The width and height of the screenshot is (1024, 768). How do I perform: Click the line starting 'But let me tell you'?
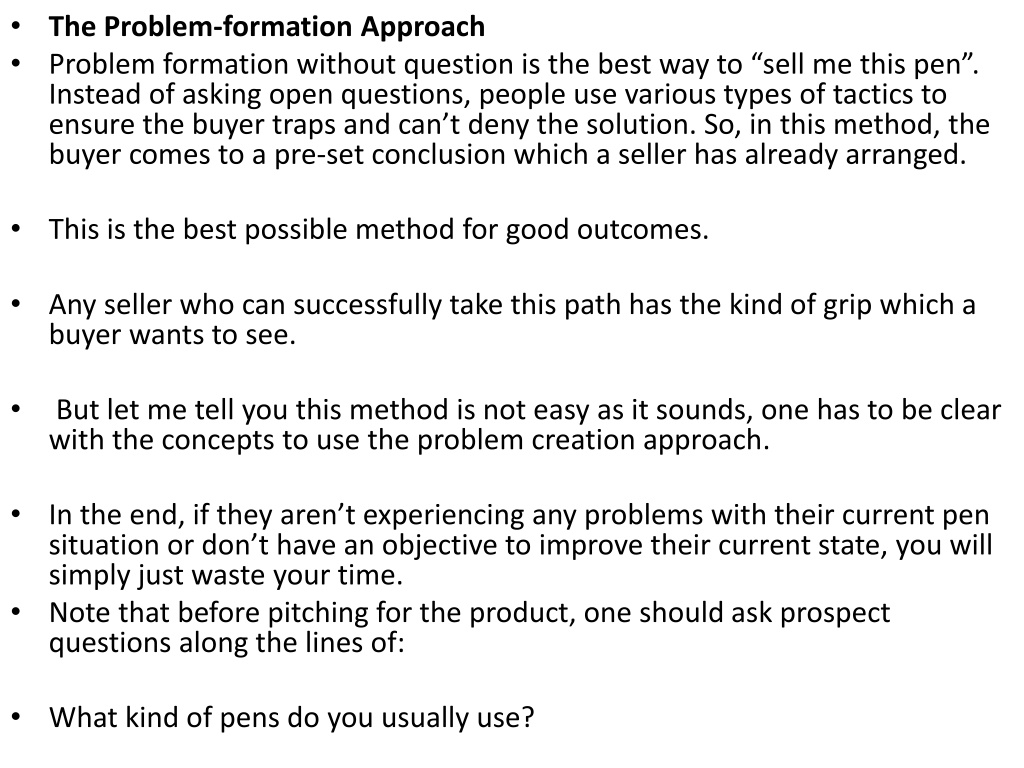pyautogui.click(x=528, y=410)
